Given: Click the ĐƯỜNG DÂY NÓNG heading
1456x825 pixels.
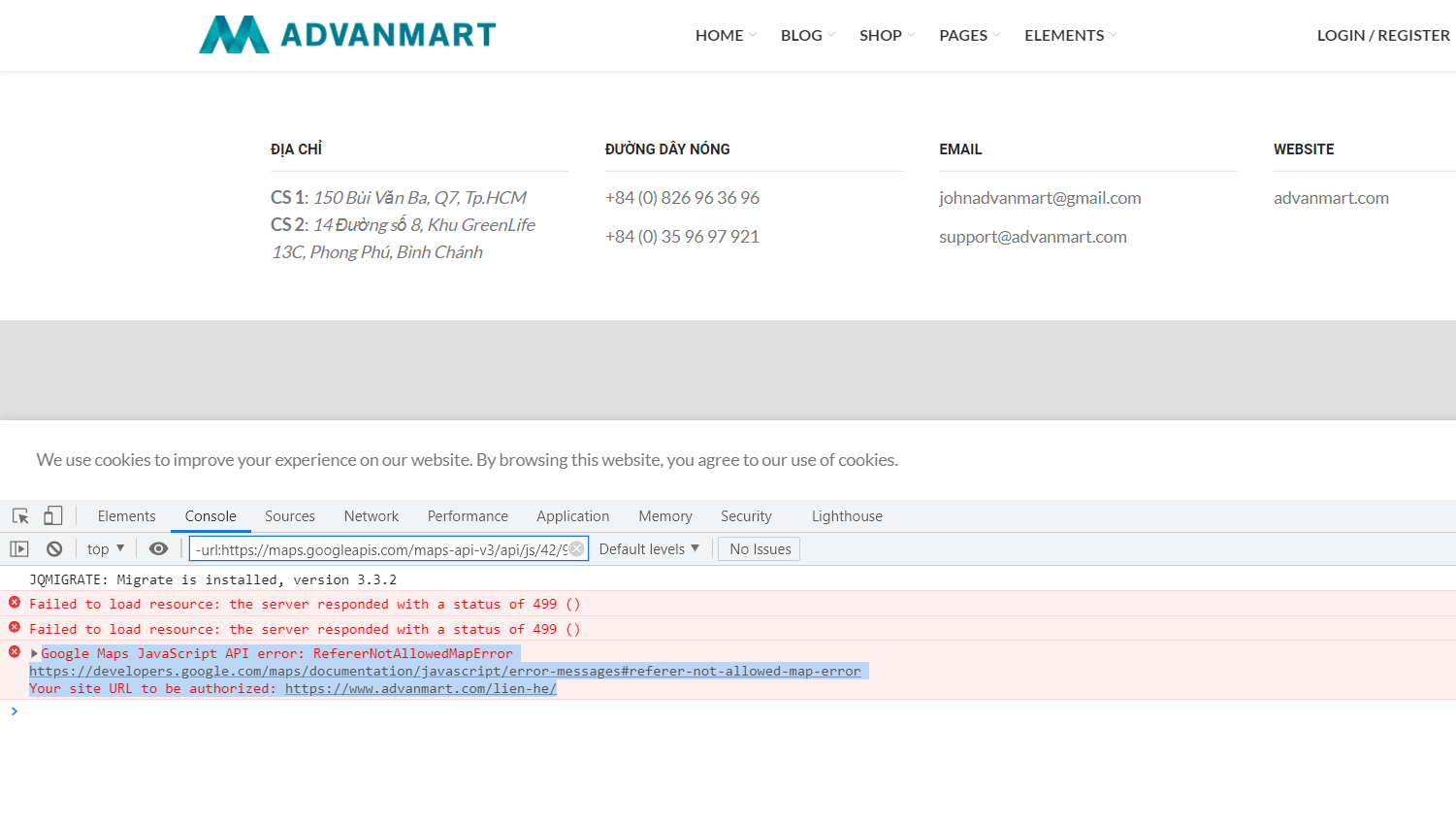Looking at the screenshot, I should click(667, 149).
